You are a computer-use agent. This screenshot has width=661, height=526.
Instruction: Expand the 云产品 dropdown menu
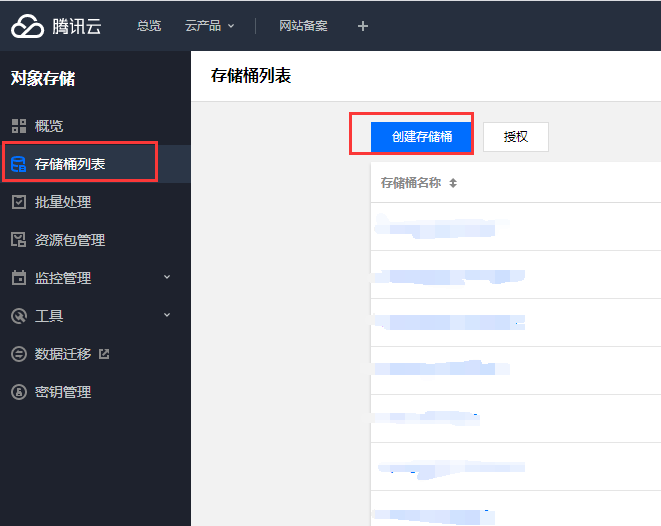click(x=210, y=26)
